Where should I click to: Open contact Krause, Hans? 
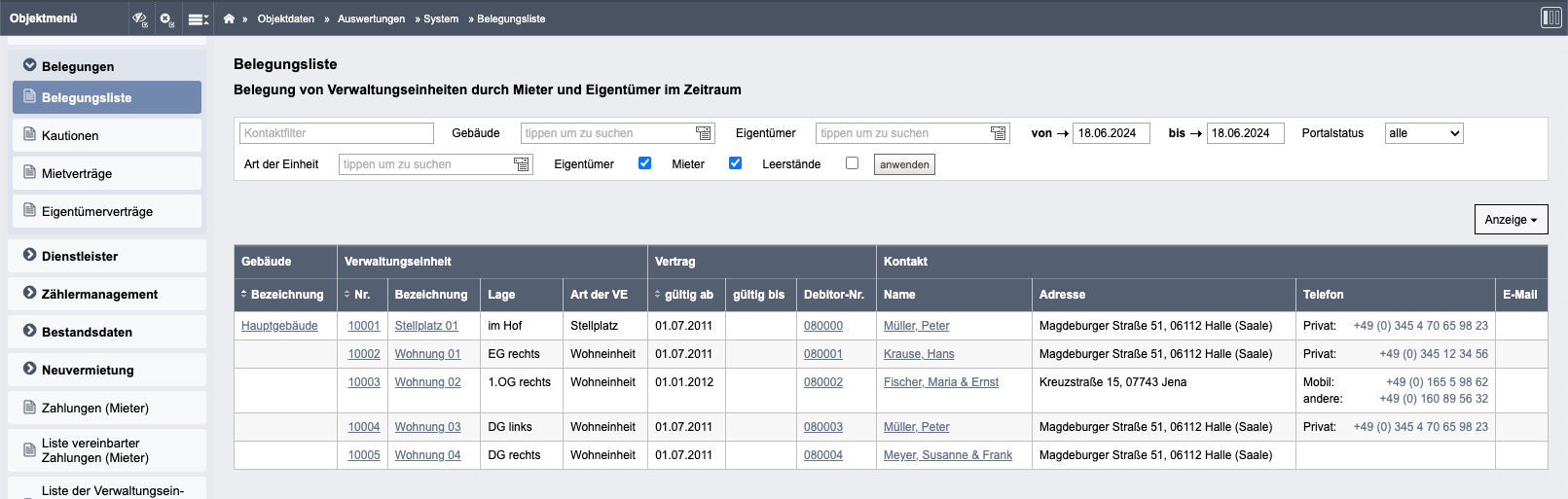click(919, 354)
